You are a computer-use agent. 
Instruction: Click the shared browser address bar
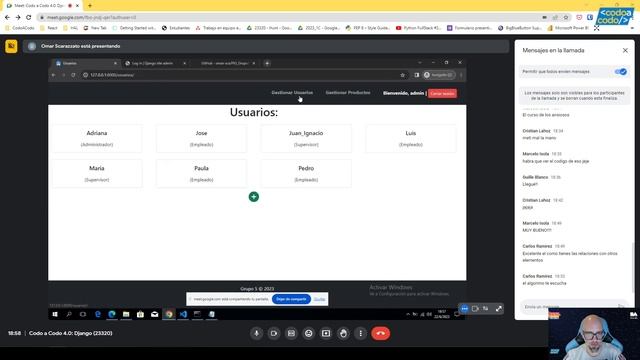point(241,75)
